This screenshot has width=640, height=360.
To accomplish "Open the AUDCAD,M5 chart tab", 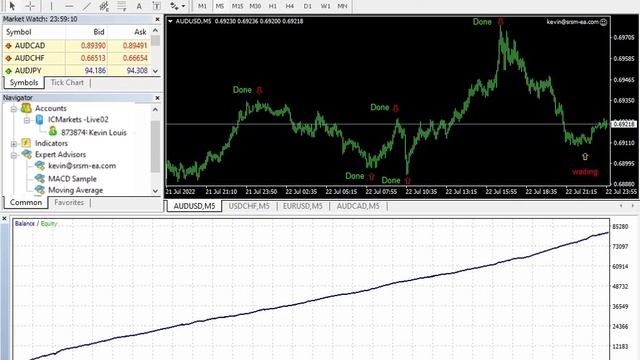I will pos(358,206).
